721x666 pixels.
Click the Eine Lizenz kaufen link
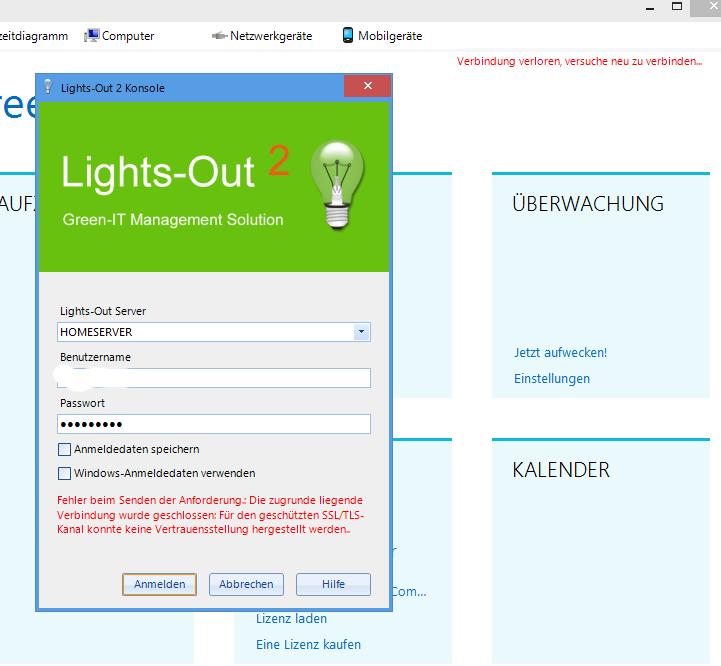coord(309,644)
